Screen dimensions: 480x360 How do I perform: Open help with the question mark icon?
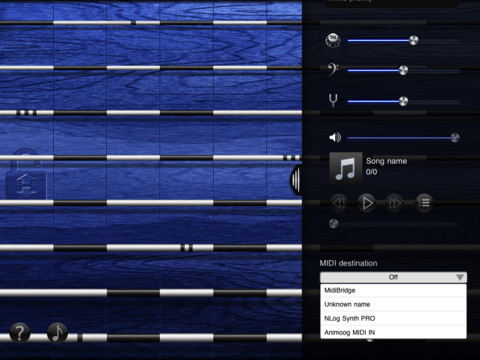(x=20, y=333)
